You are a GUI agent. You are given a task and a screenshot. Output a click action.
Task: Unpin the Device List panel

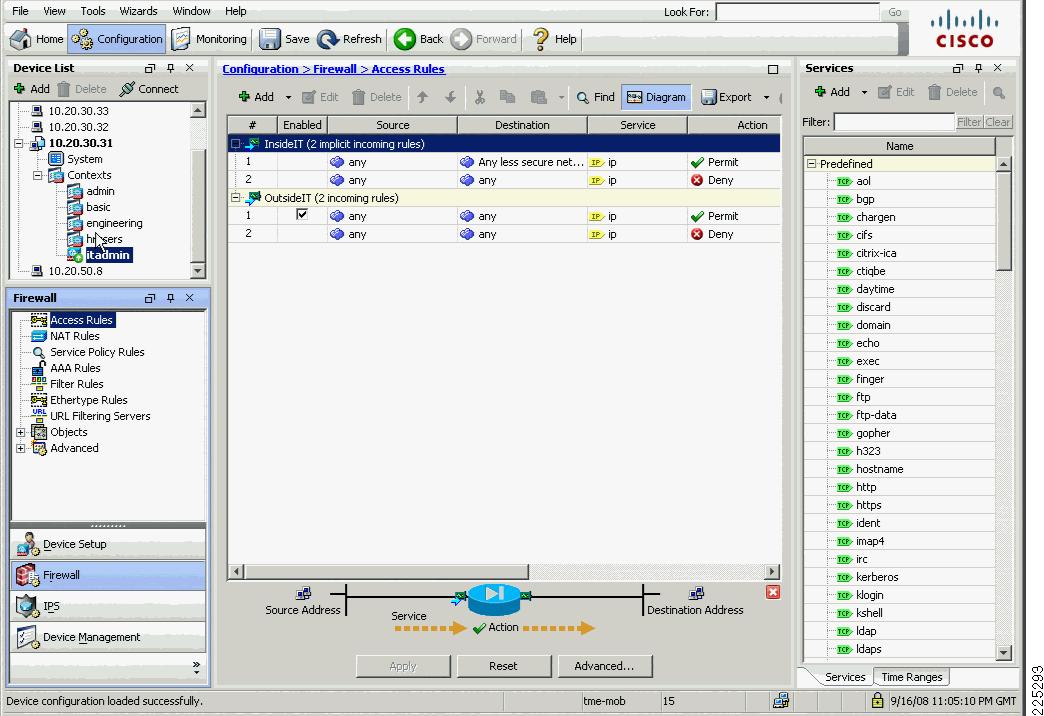[x=170, y=68]
